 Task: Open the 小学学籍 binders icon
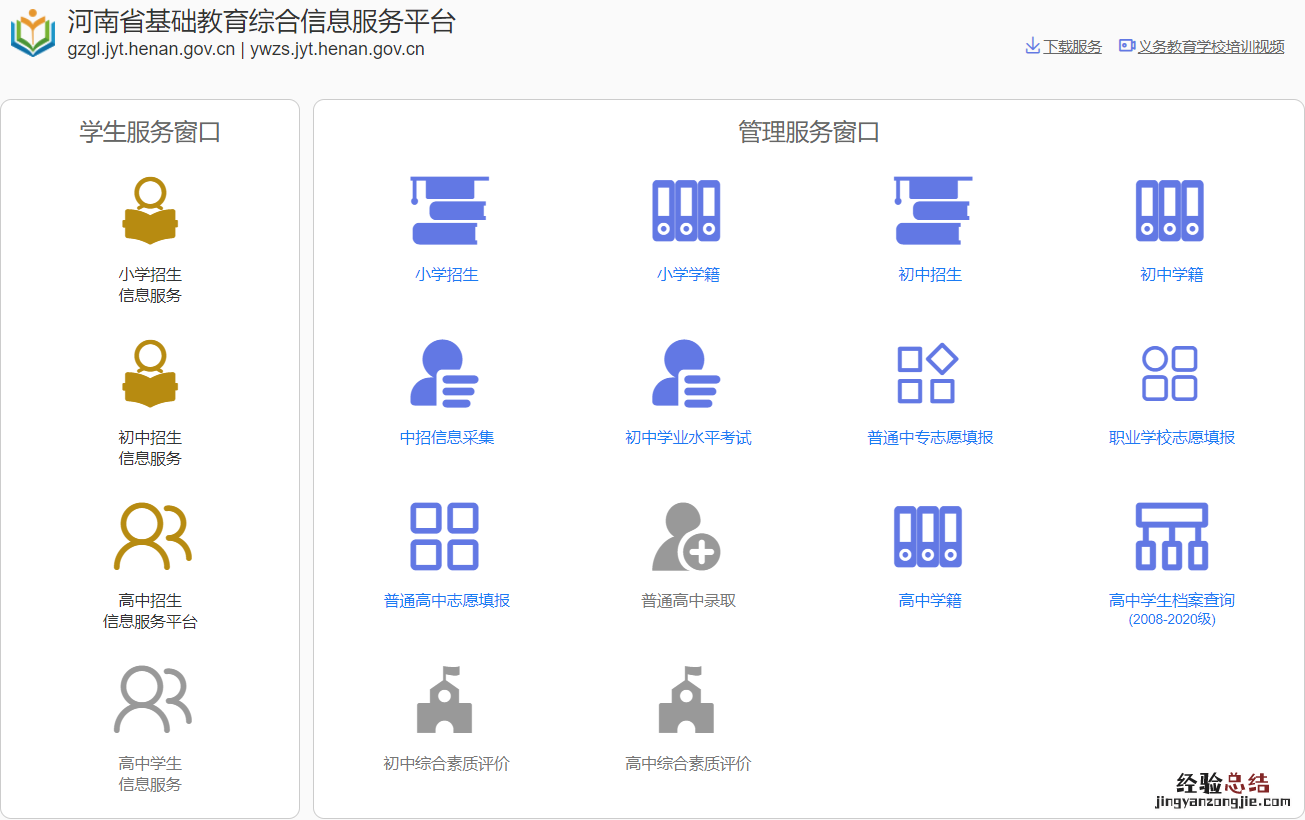(687, 211)
